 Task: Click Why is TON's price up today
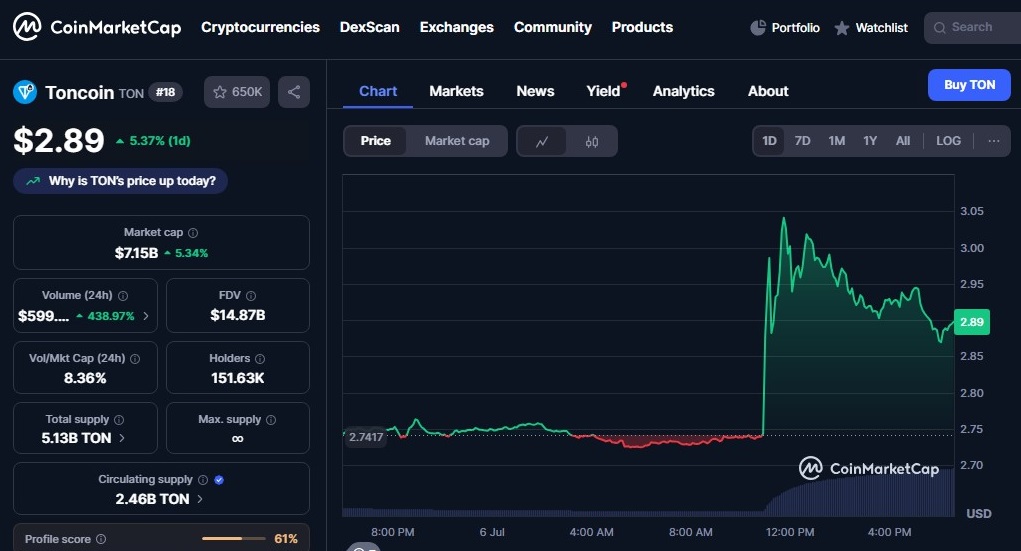120,181
